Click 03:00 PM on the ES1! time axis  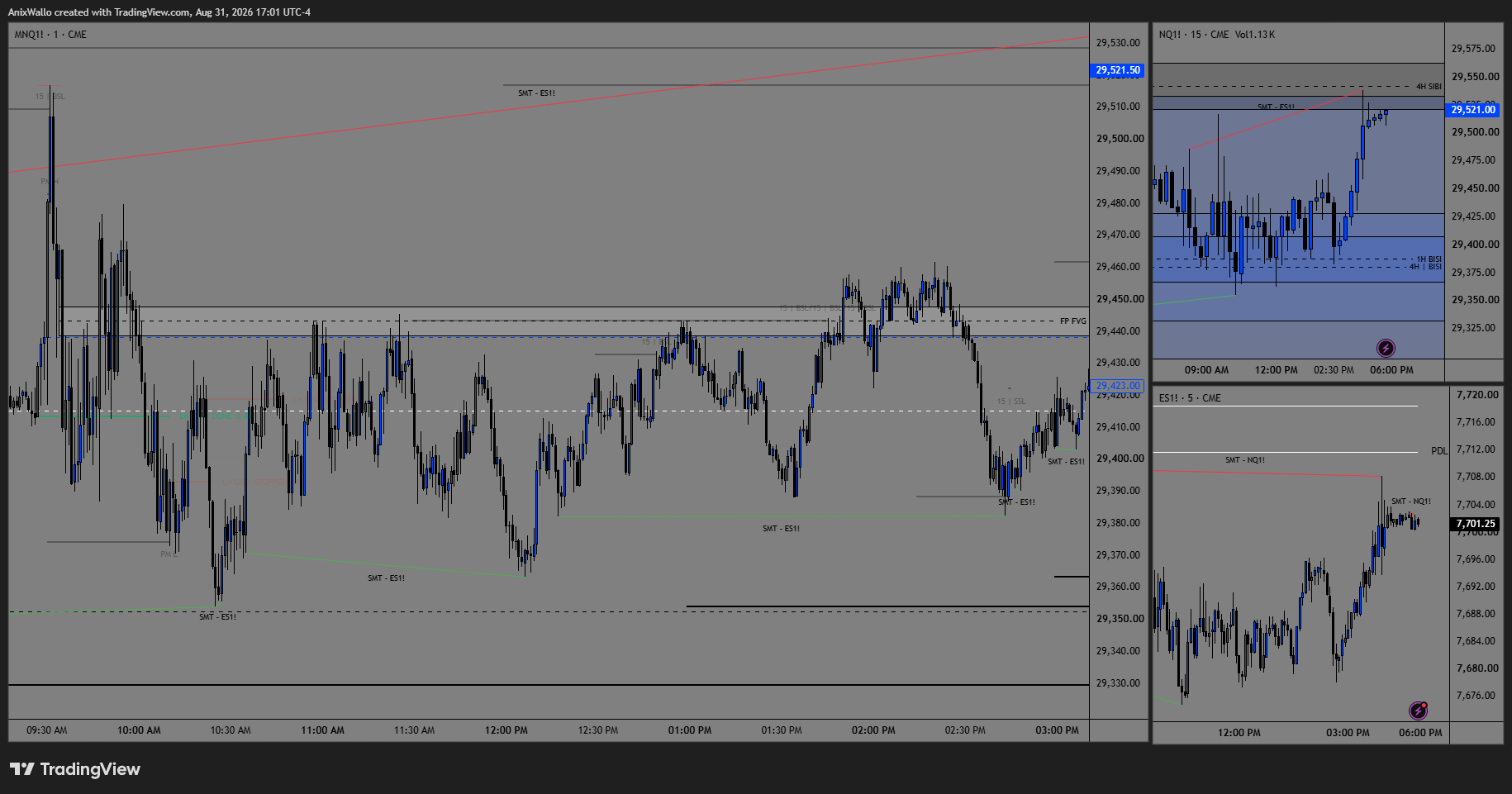(1348, 733)
